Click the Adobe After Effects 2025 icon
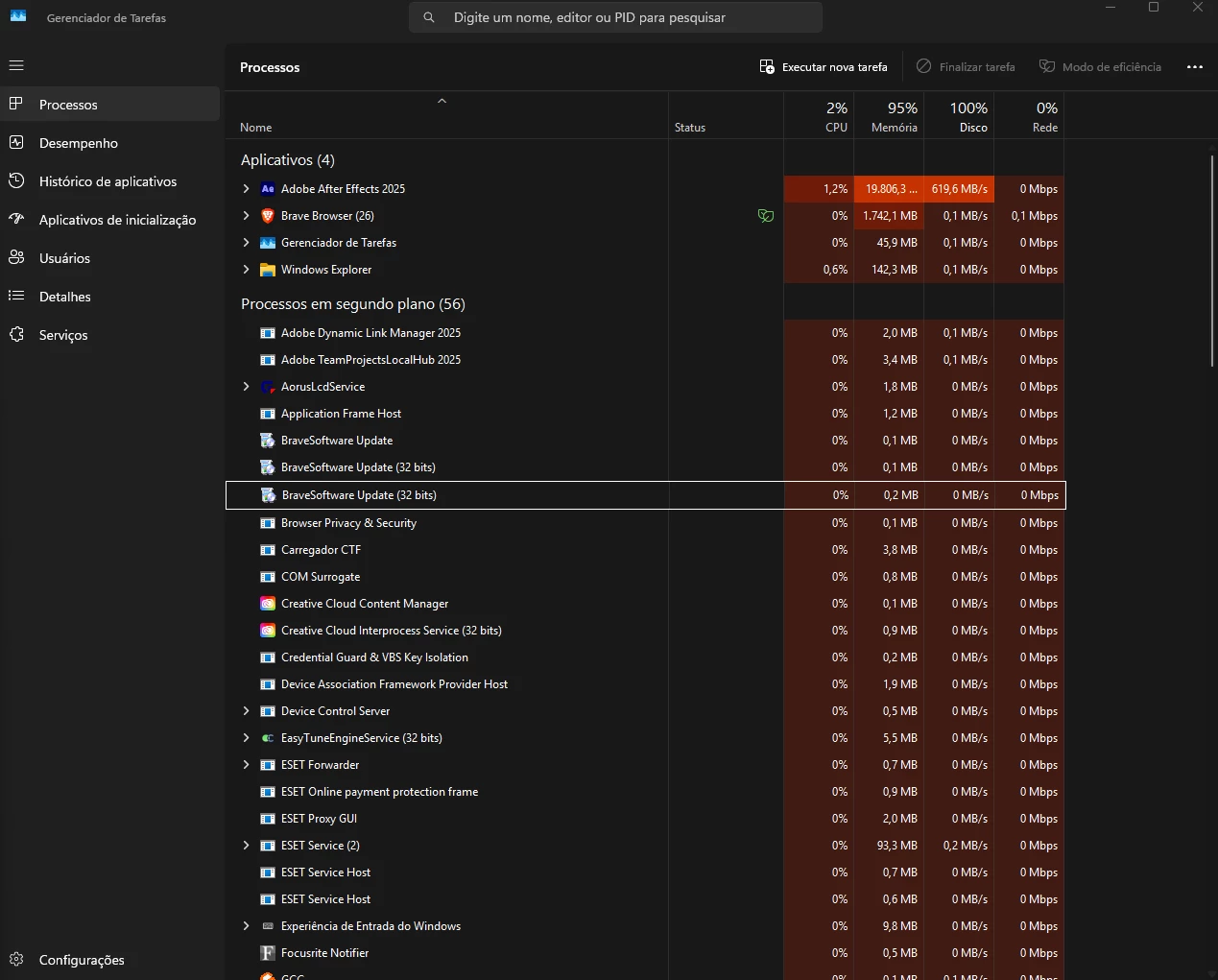Image resolution: width=1218 pixels, height=980 pixels. (x=268, y=189)
